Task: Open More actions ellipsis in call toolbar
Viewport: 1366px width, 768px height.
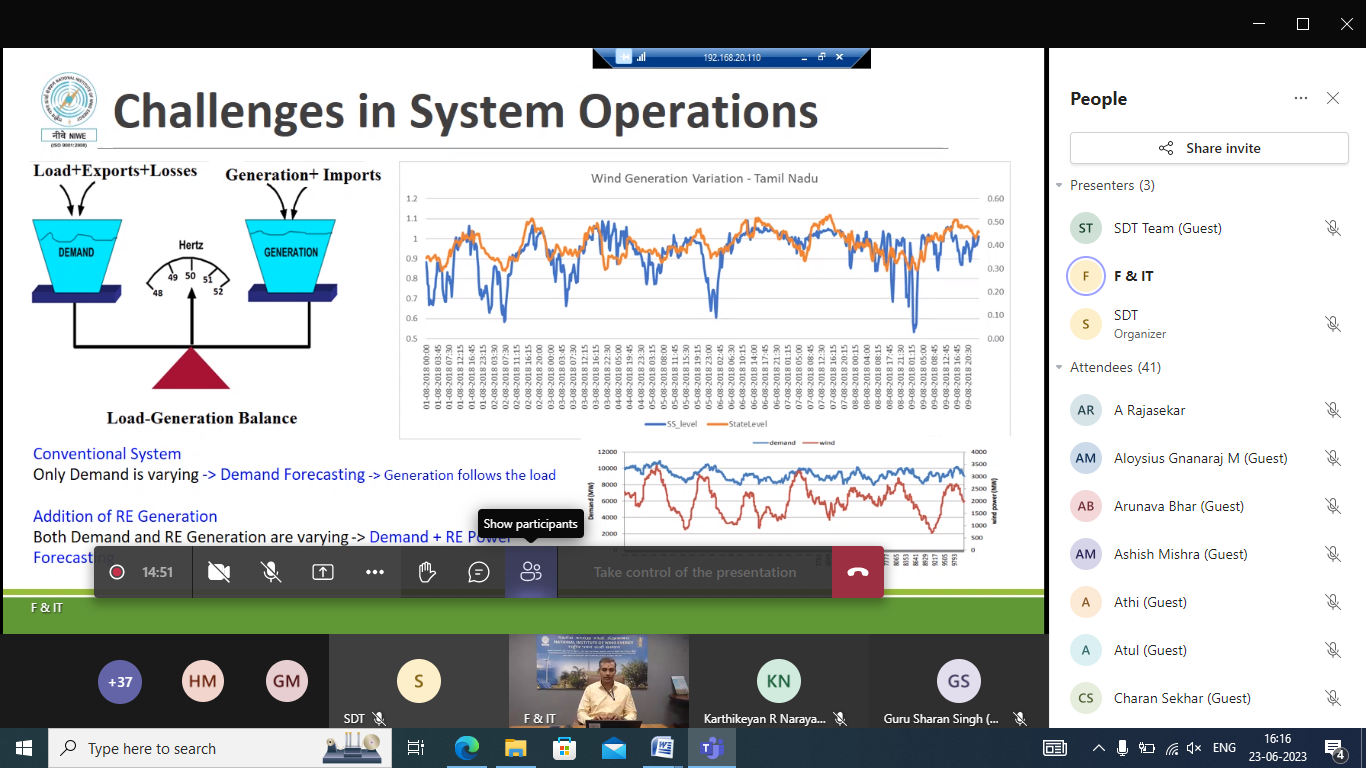Action: click(x=375, y=572)
